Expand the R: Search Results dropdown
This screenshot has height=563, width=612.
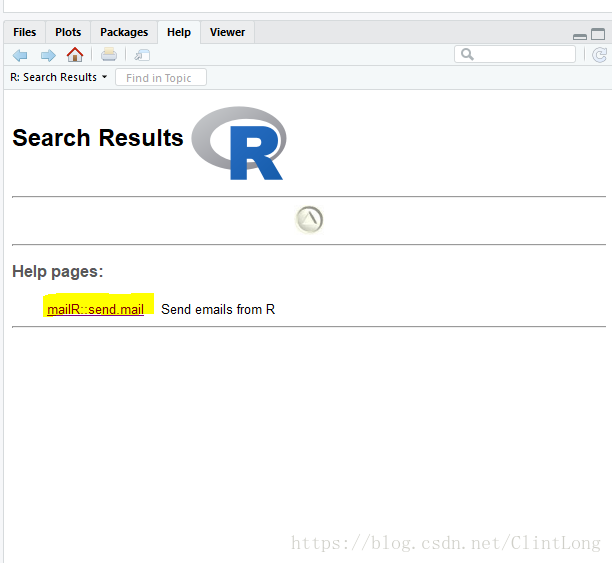[59, 77]
